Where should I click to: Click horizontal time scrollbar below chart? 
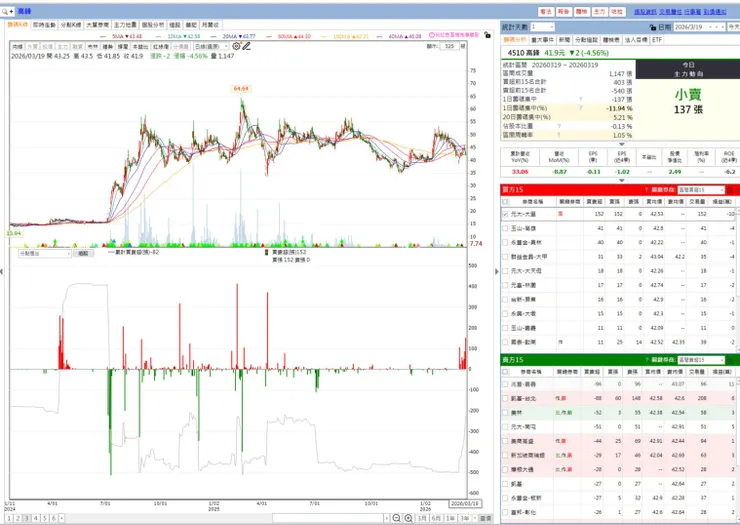[328, 518]
